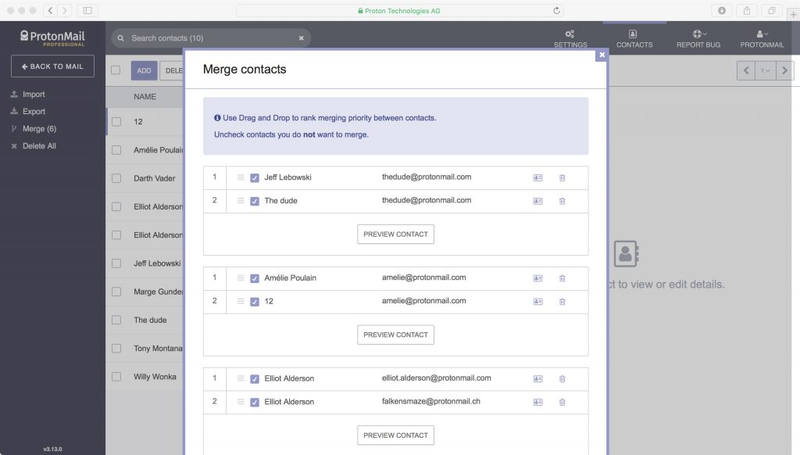Image resolution: width=800 pixels, height=455 pixels.
Task: Select Import in the sidebar
Action: 28,94
